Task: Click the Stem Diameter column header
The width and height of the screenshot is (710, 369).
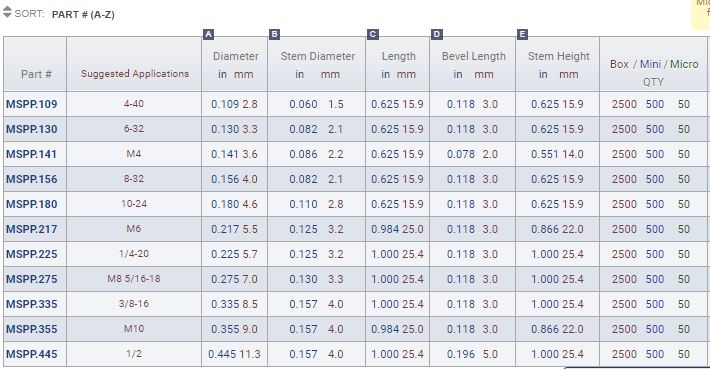Action: 318,56
